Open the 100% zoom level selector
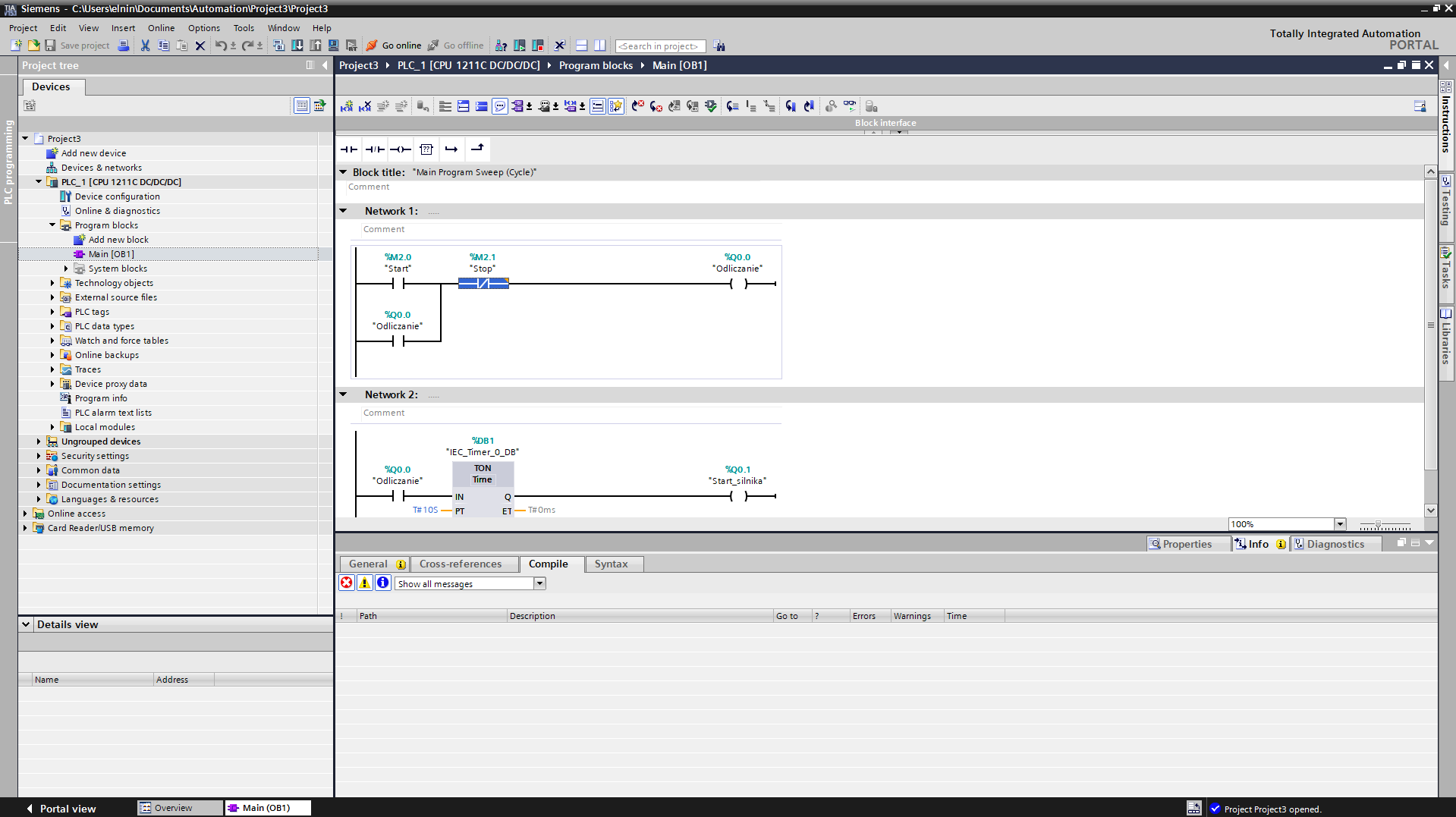1456x817 pixels. 1340,523
